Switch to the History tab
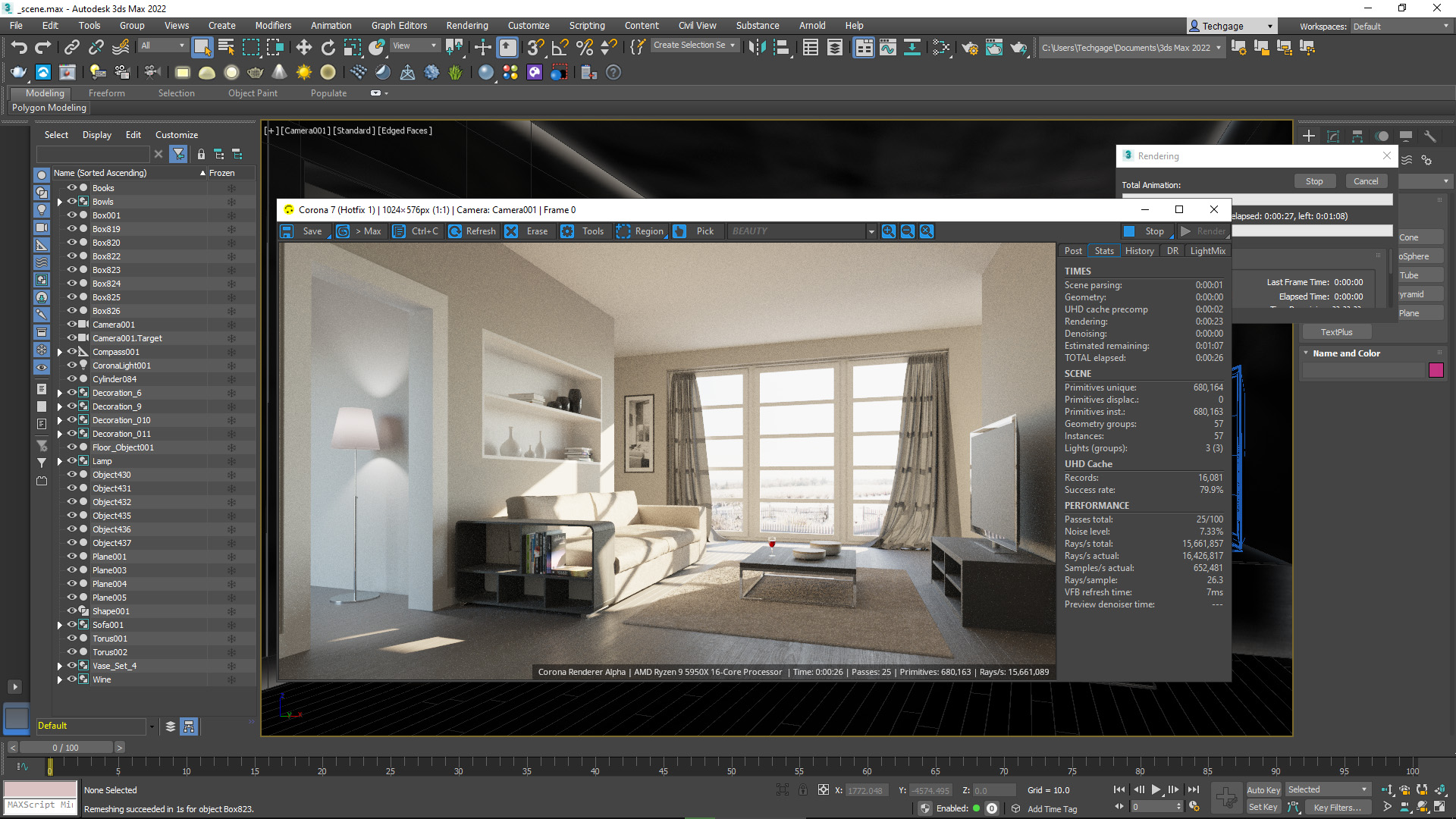Image resolution: width=1456 pixels, height=819 pixels. click(x=1139, y=251)
